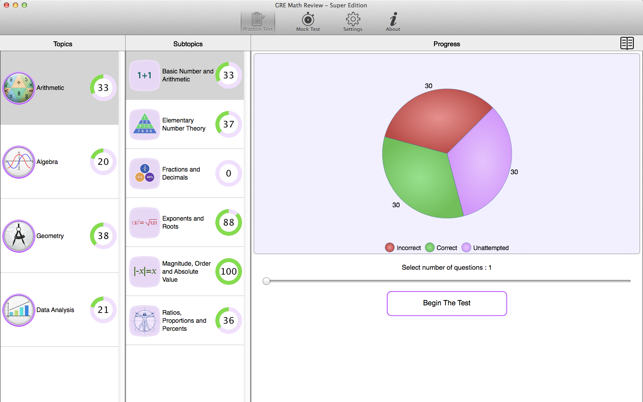Click the red Incorrect legend swatch
Viewport: 643px width, 402px height.
click(390, 247)
